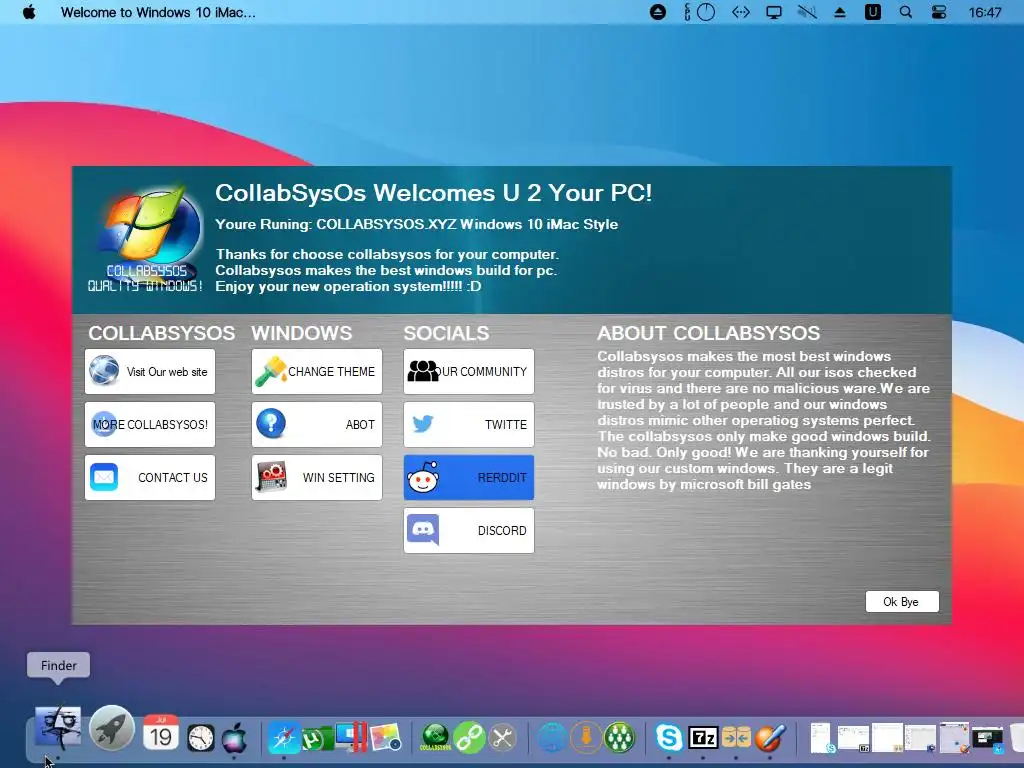Open the green dotted circle dock icon
Viewport: 1024px width, 768px height.
[x=619, y=738]
